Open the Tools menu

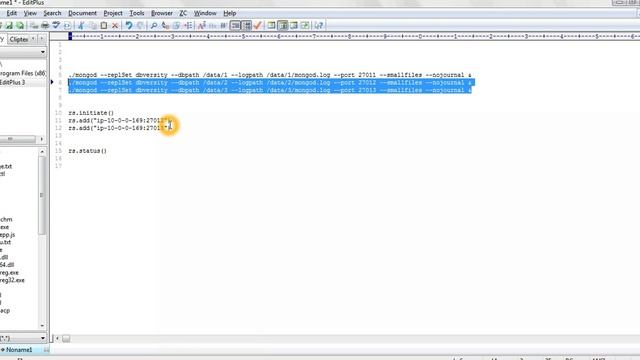(x=137, y=13)
